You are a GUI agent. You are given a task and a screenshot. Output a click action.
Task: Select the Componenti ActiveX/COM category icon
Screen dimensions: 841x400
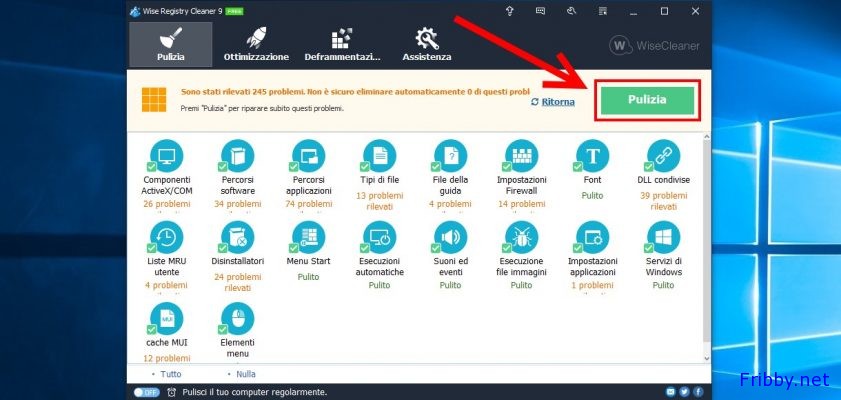166,155
